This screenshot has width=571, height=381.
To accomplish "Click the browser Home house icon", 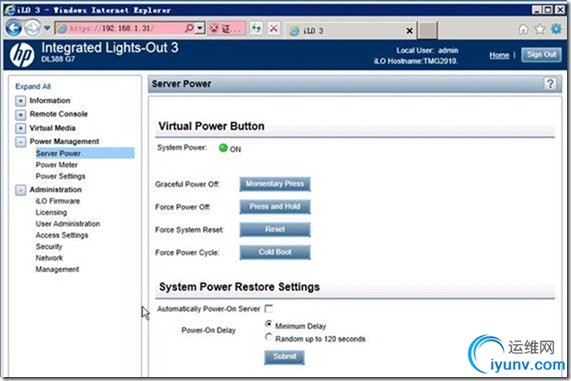I will click(523, 29).
